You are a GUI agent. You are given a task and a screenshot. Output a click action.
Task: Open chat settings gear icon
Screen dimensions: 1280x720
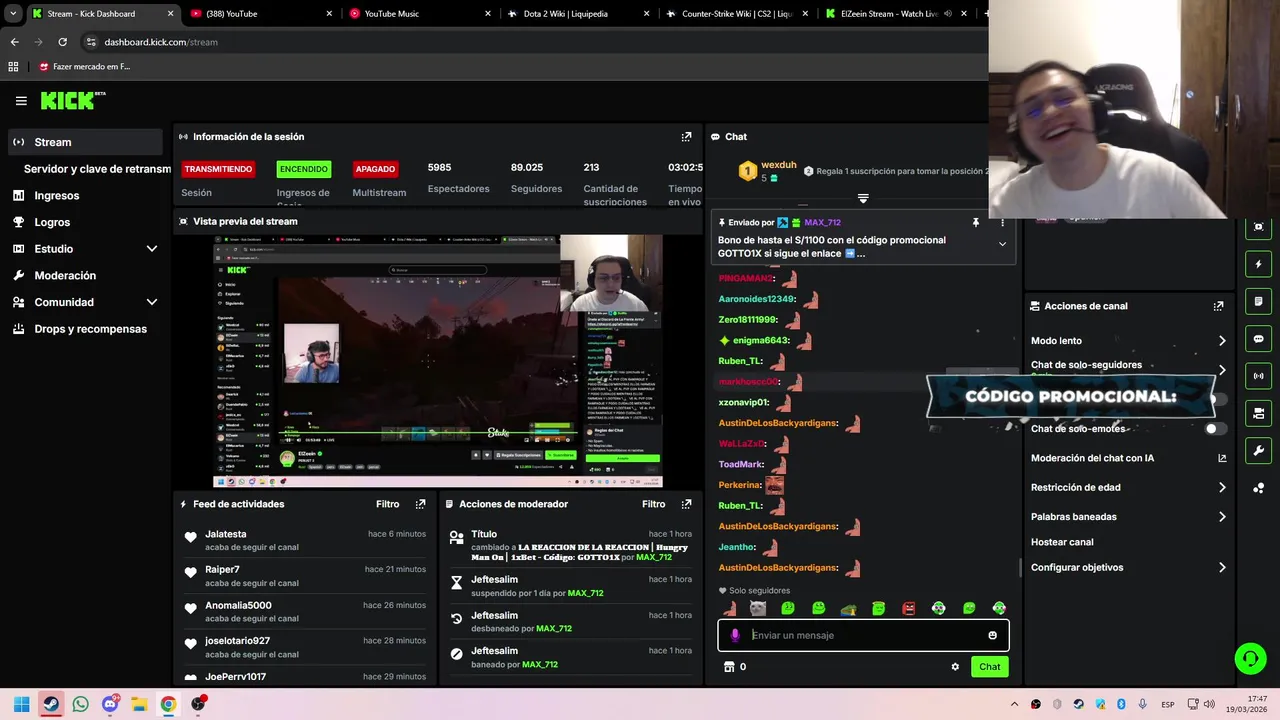tap(955, 667)
